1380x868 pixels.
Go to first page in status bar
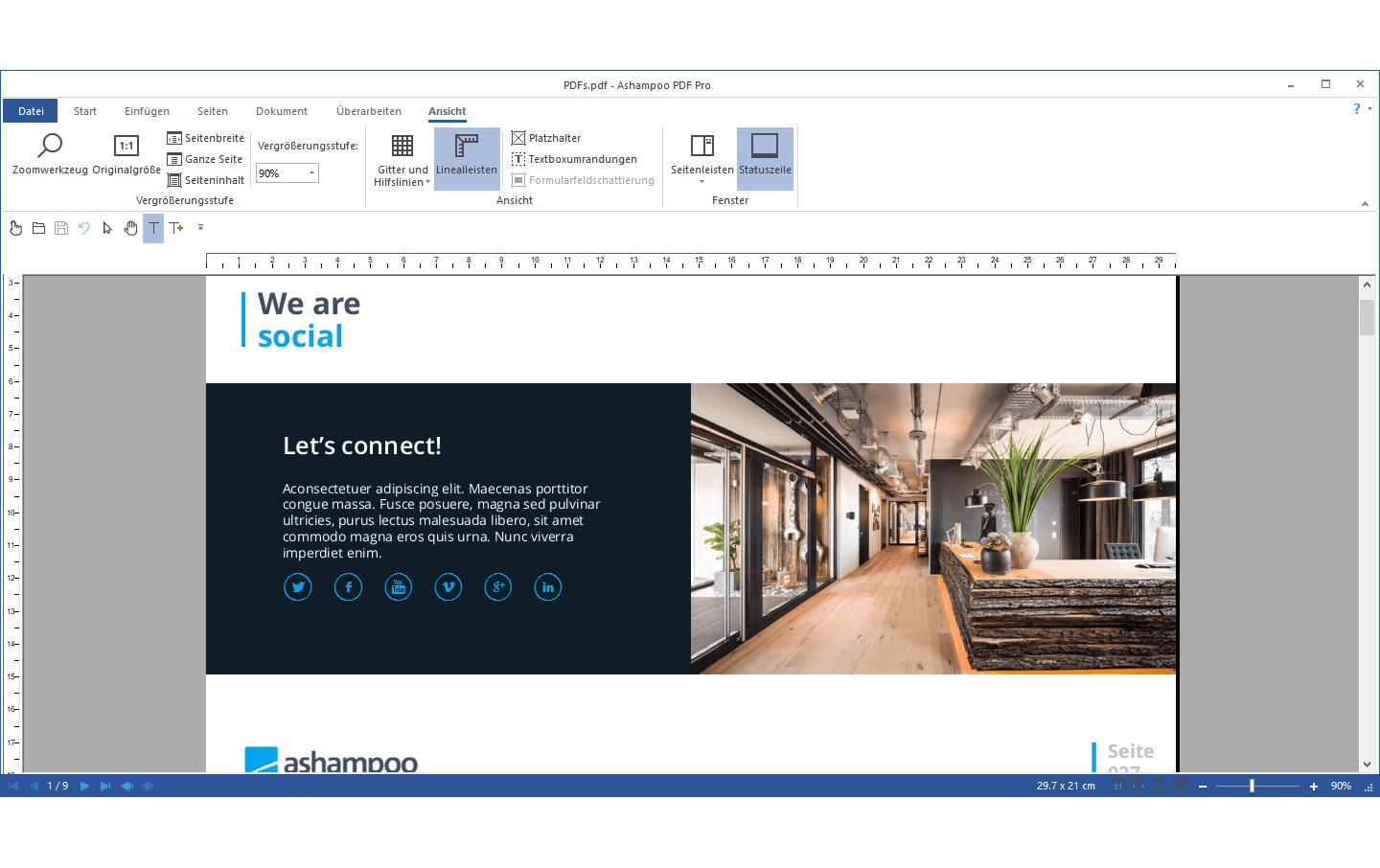coord(13,786)
